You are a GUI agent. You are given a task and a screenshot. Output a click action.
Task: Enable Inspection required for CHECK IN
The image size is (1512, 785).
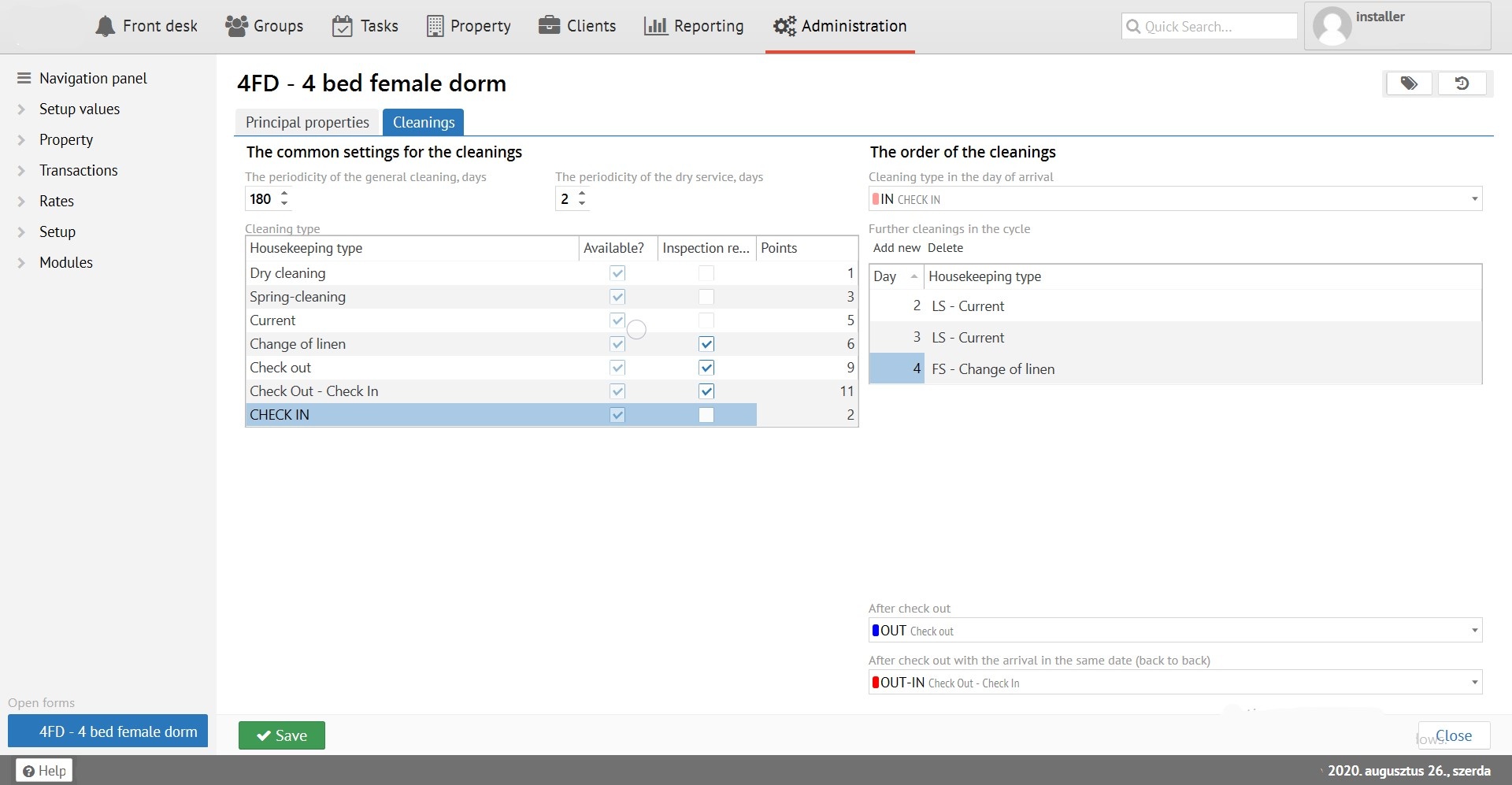pos(706,415)
